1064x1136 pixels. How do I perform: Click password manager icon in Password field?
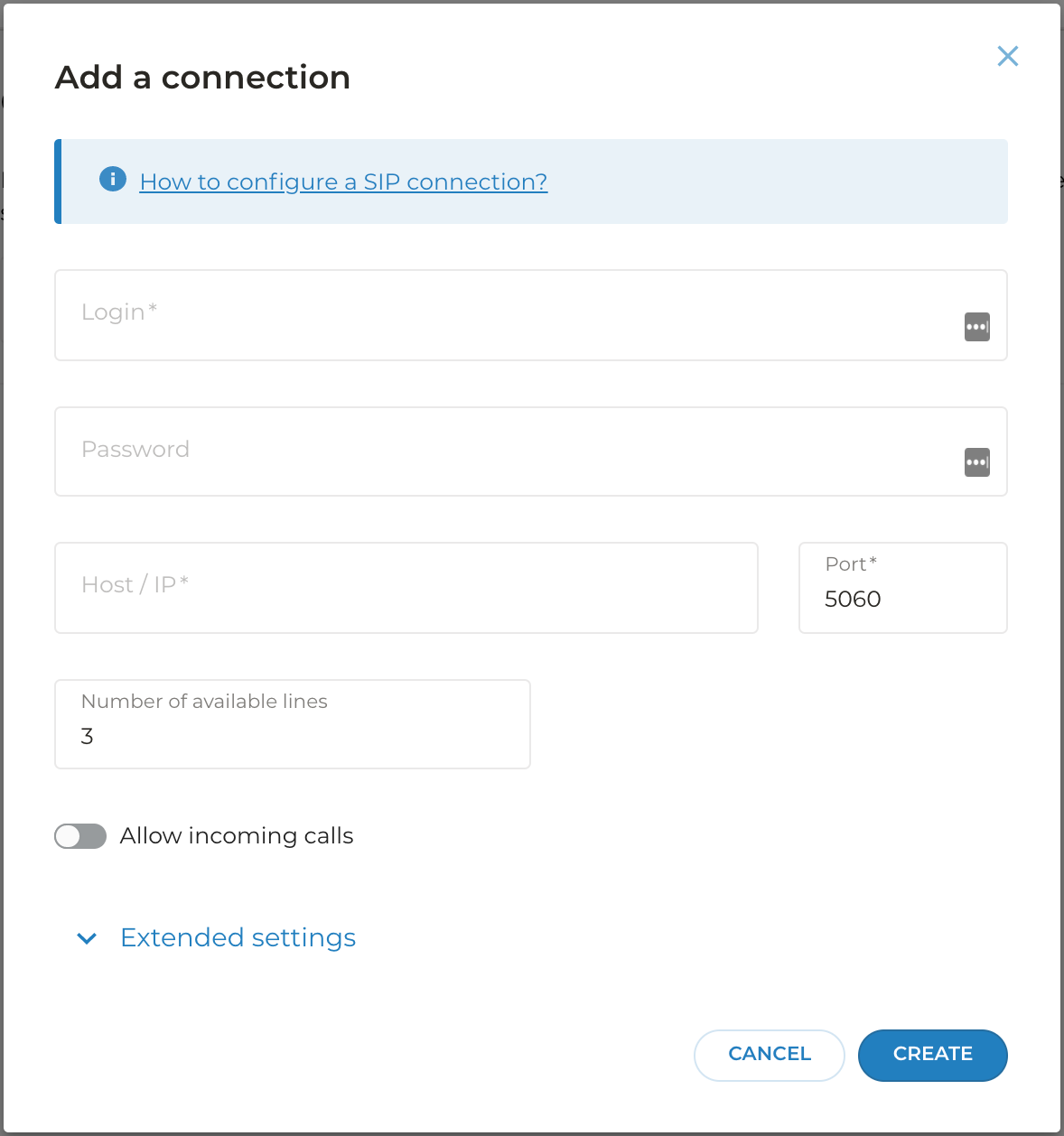tap(976, 462)
